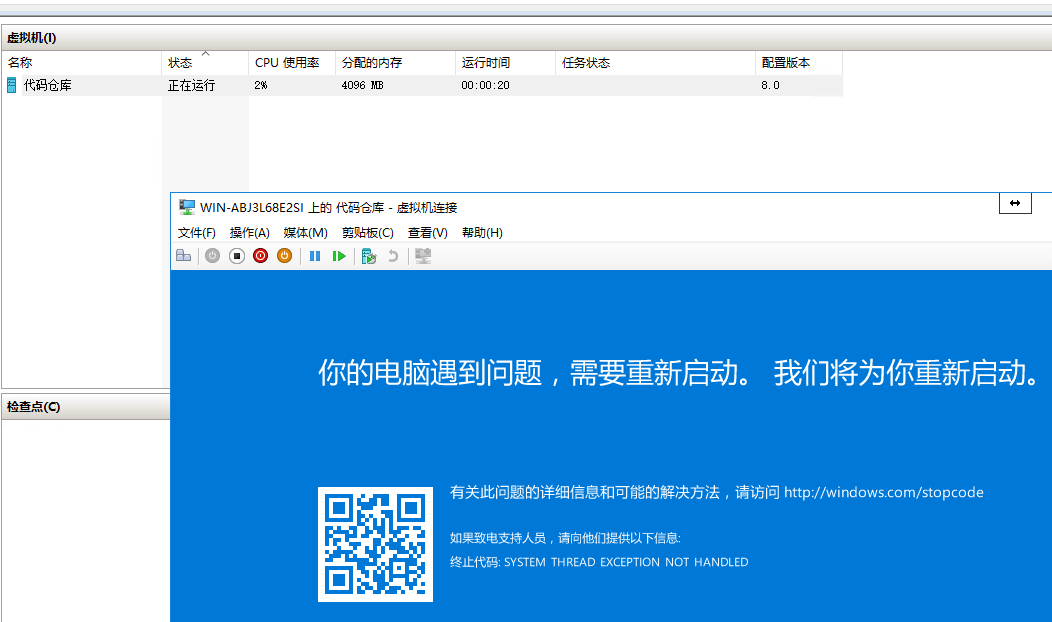Click the grayed-out Start VM power icon
This screenshot has height=622, width=1052.
click(x=212, y=256)
